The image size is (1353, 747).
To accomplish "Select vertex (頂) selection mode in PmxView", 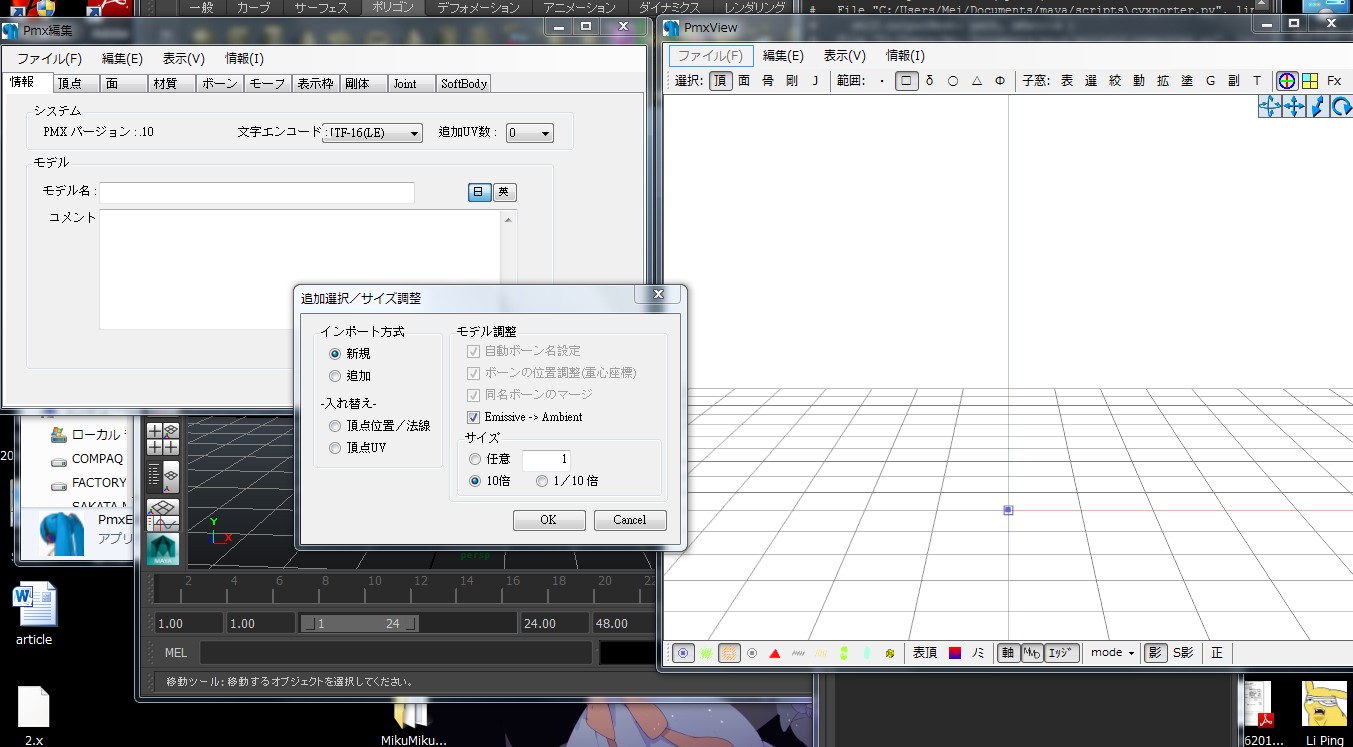I will click(x=720, y=81).
